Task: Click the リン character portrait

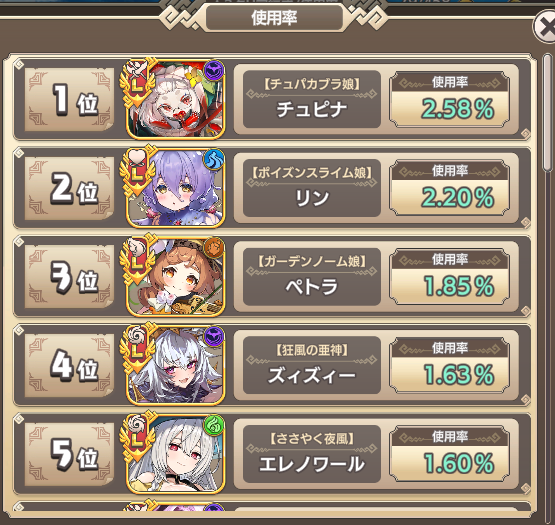Action: (175, 188)
